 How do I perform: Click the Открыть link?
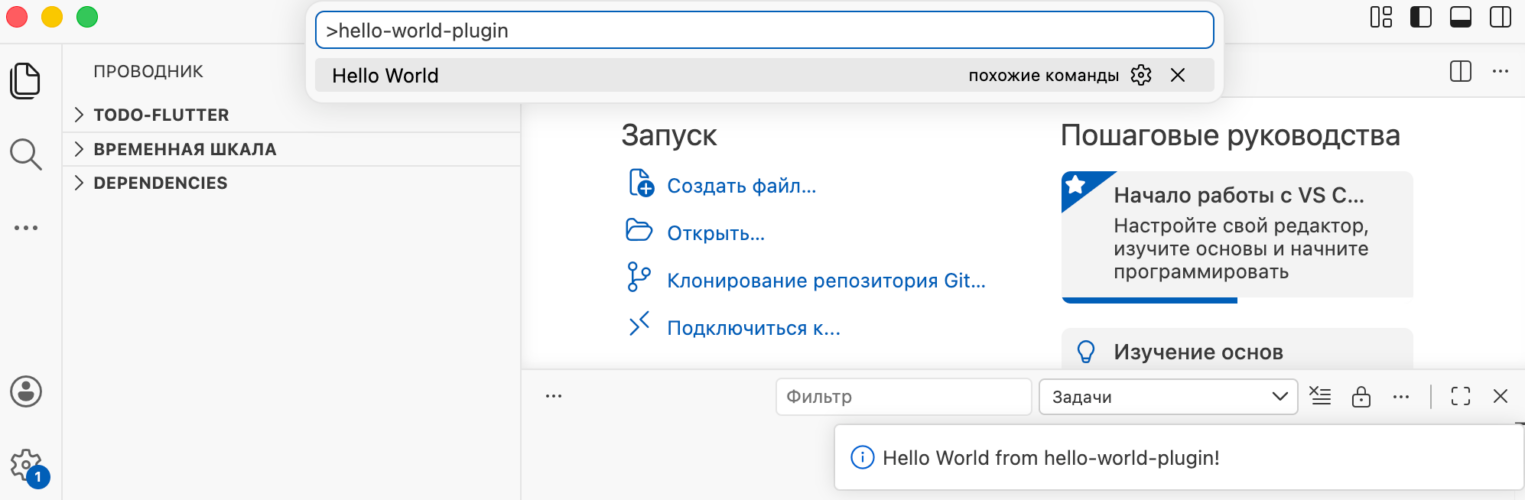(715, 233)
